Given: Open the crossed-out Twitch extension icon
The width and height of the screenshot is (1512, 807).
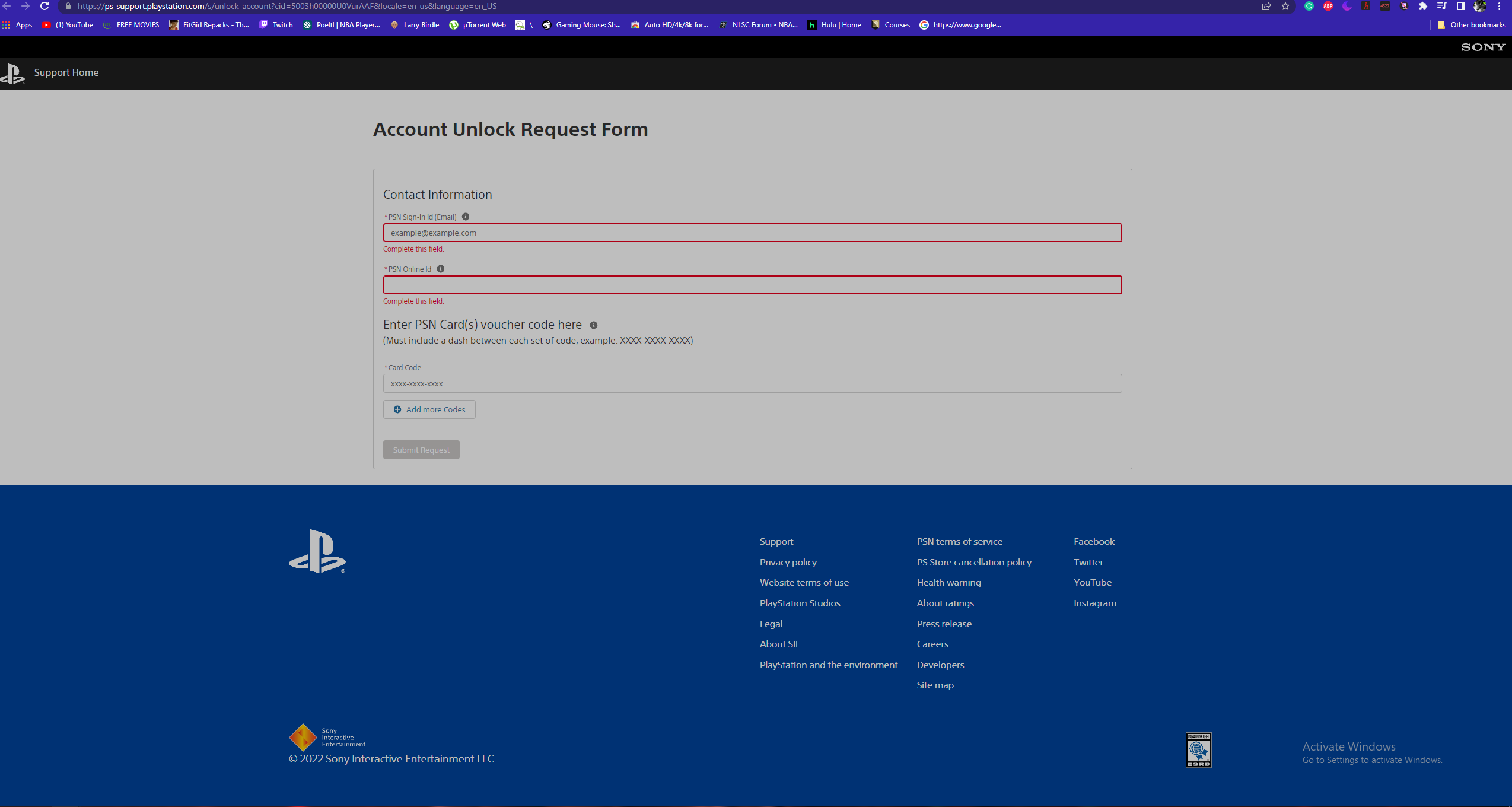Looking at the screenshot, I should tap(1404, 6).
